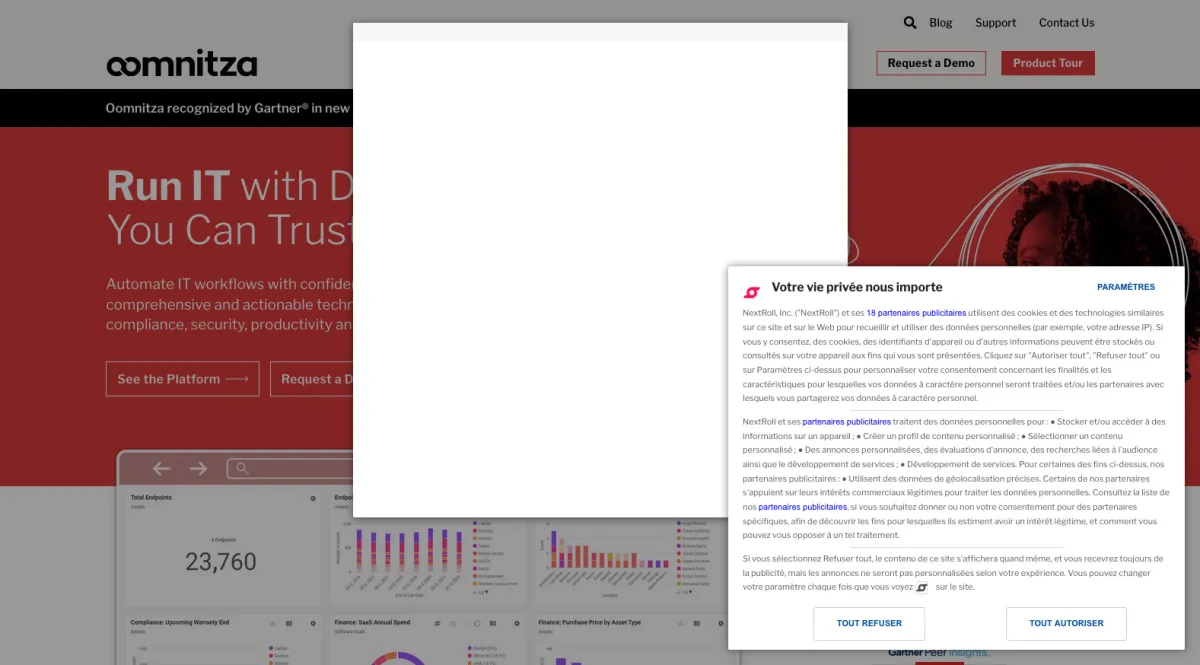Open the 18 partenaires publicitaires link
Viewport: 1200px width, 665px height.
click(916, 313)
